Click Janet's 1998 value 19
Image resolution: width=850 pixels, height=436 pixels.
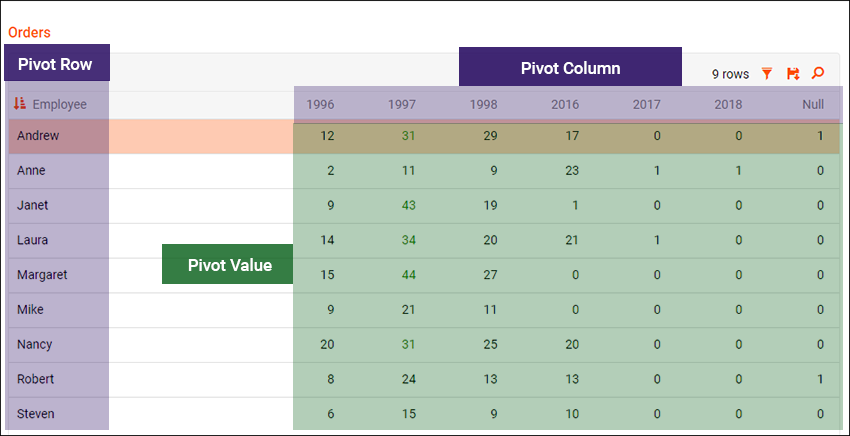tap(491, 206)
